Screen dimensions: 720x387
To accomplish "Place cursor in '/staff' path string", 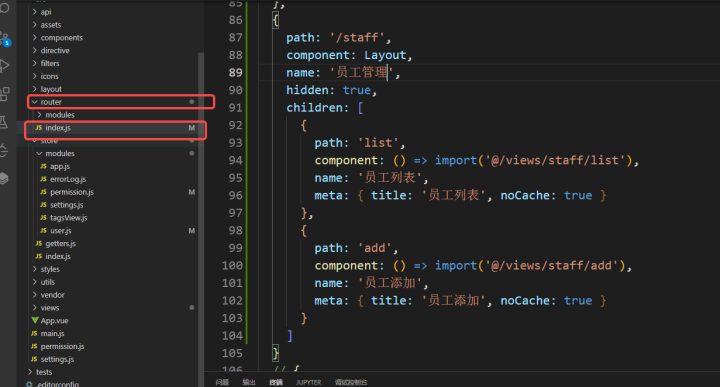I will 356,37.
